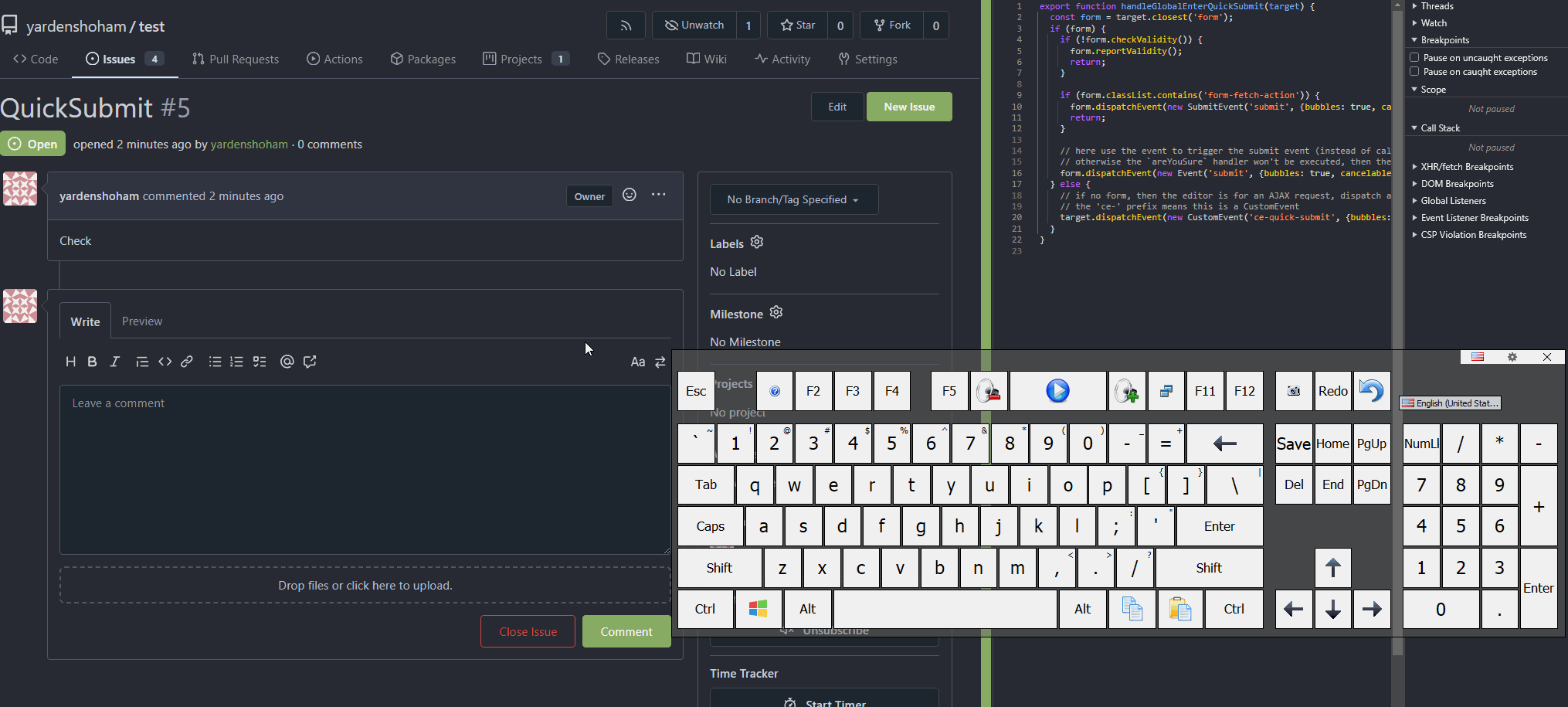
Task: Switch to the Preview tab
Action: click(x=142, y=321)
